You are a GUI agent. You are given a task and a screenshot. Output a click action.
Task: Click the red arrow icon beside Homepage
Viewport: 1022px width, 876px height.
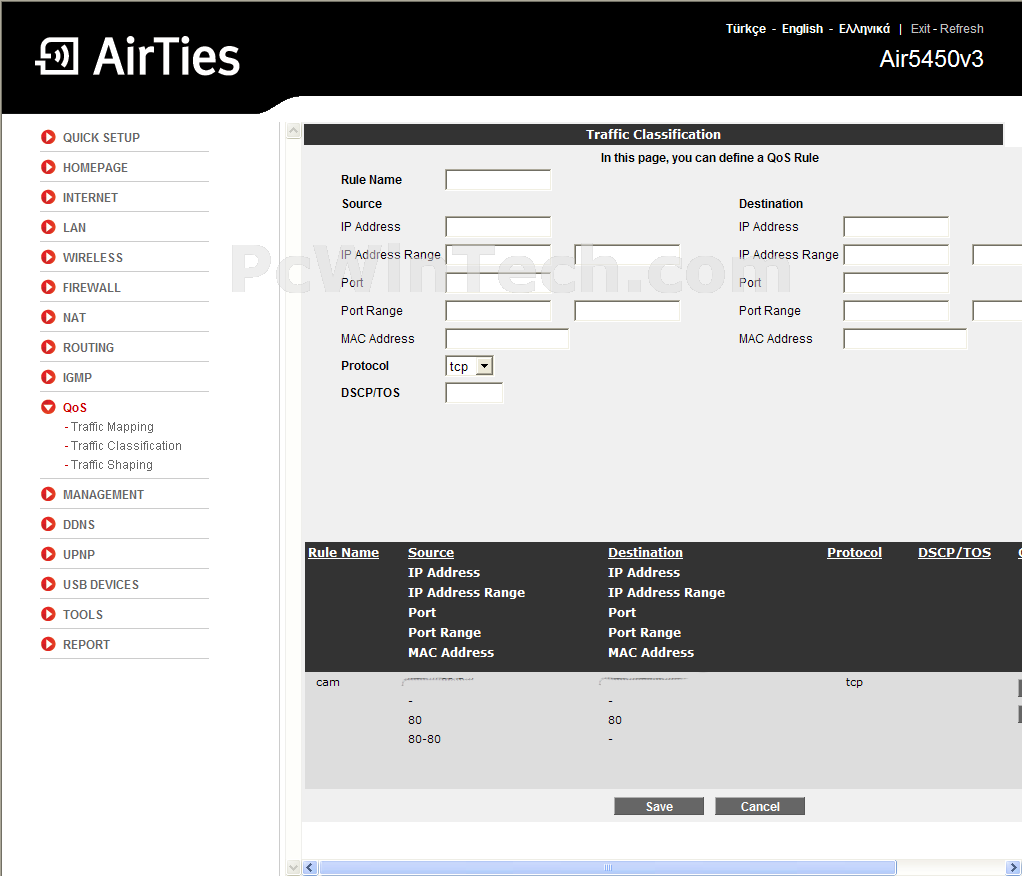click(x=48, y=167)
